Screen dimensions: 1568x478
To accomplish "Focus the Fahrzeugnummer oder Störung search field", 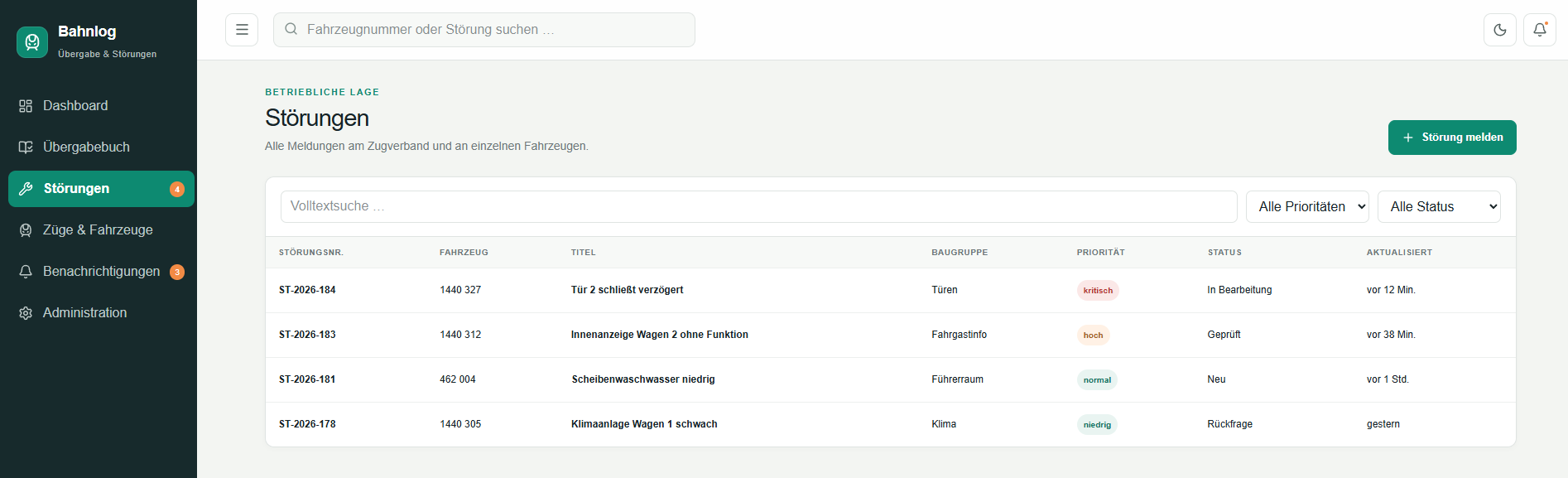I will point(484,30).
